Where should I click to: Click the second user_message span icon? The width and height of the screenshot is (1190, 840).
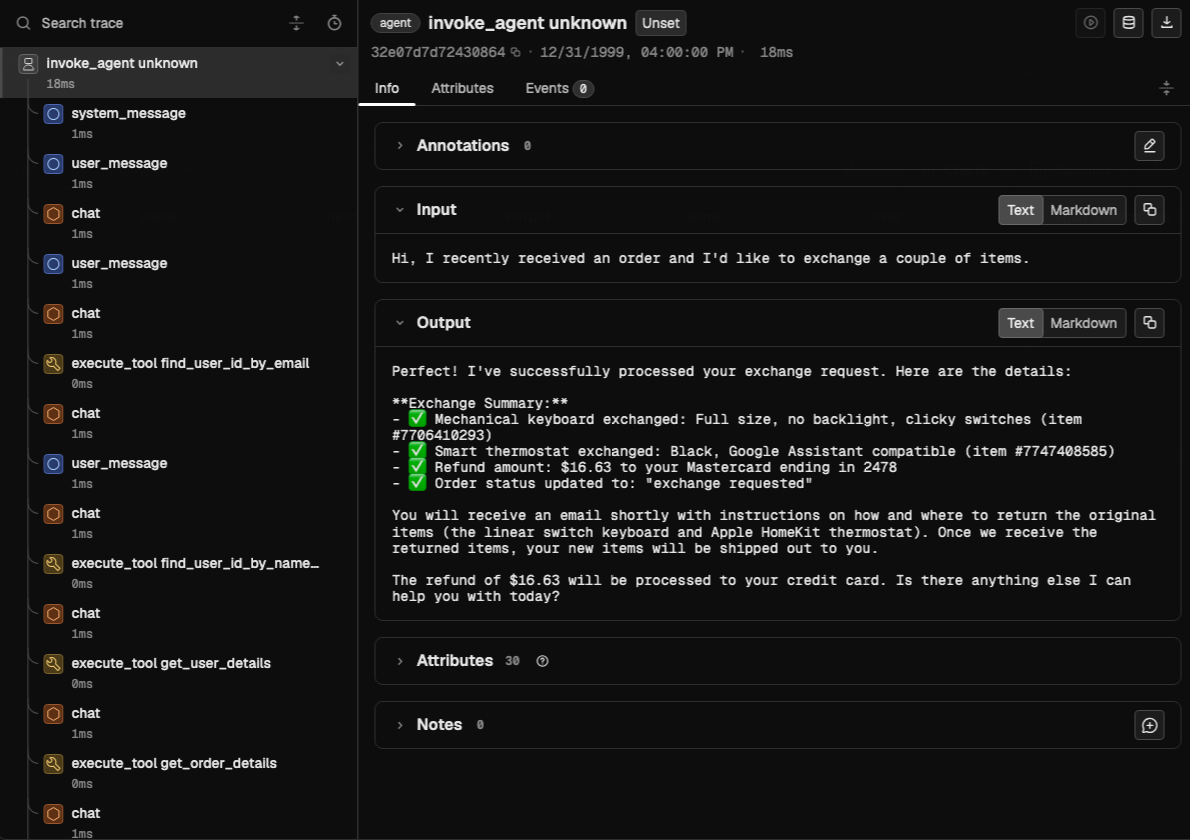(53, 265)
